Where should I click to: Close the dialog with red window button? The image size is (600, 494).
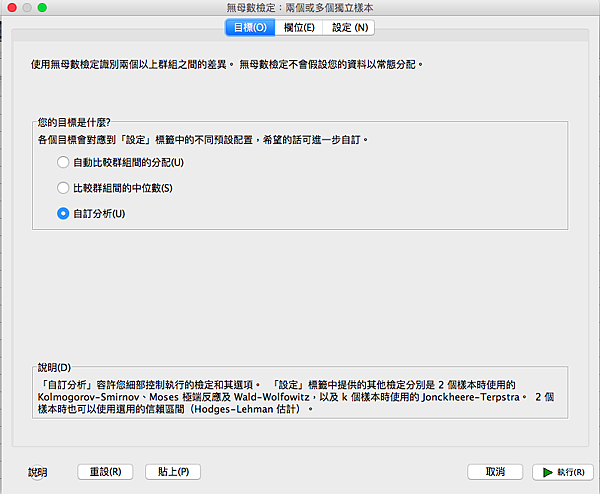point(12,7)
